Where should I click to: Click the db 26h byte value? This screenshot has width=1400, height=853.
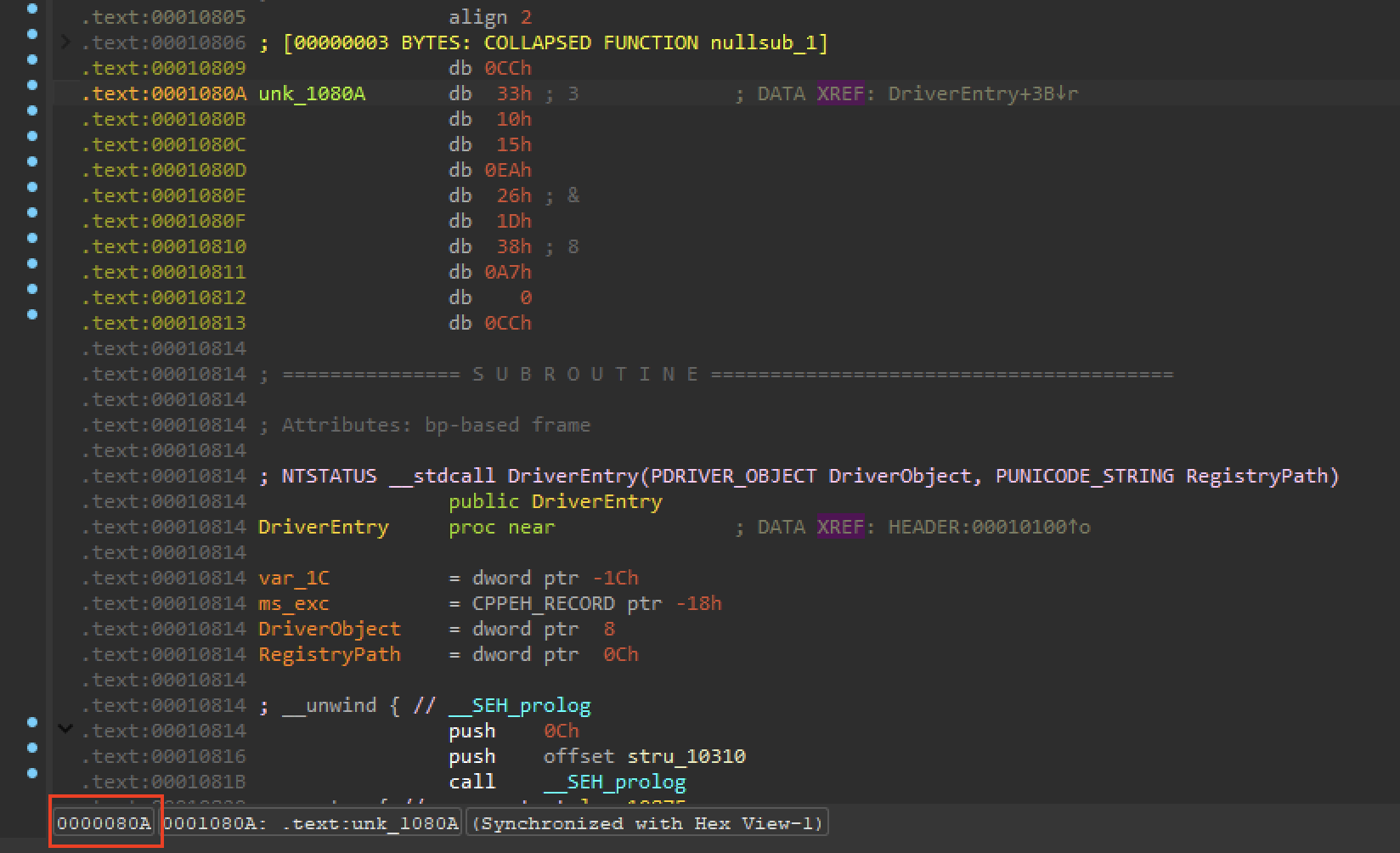click(x=514, y=195)
